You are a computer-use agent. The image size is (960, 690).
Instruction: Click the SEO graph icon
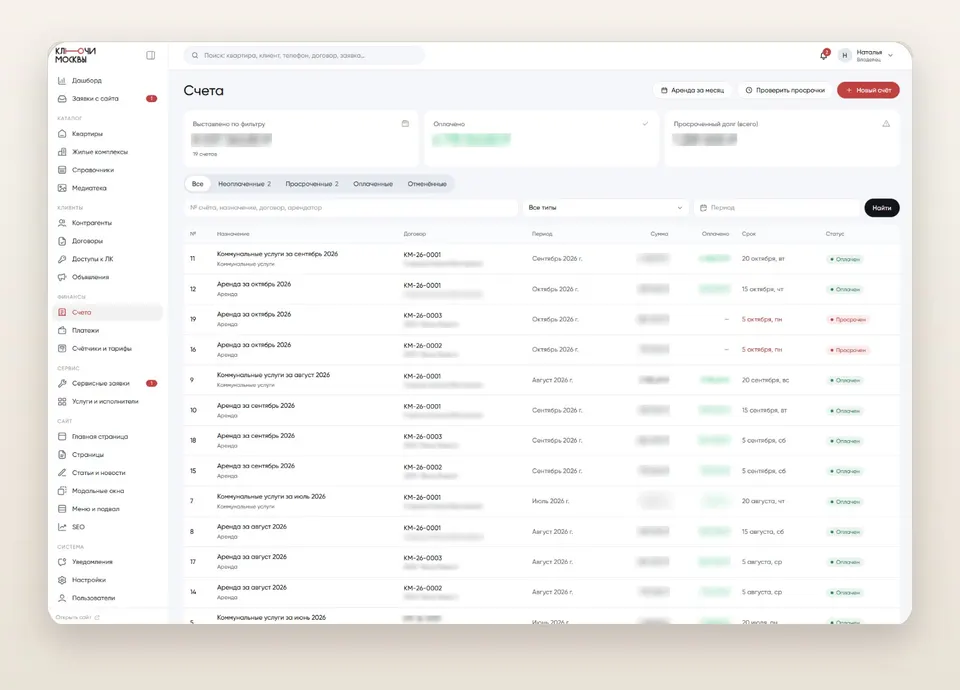pyautogui.click(x=62, y=527)
